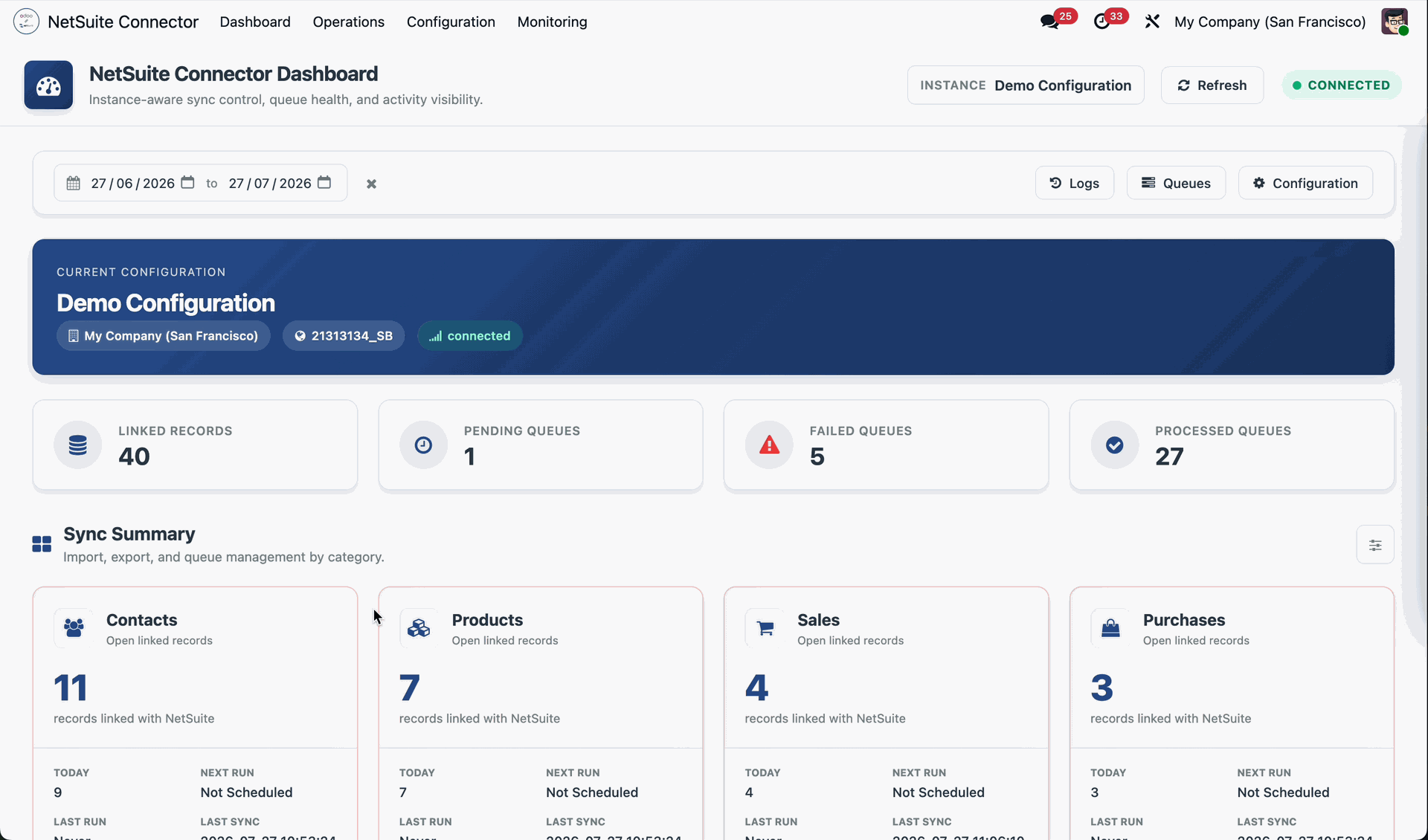Open end date calendar picker icon
Screen dimensions: 1428x840
tap(324, 183)
